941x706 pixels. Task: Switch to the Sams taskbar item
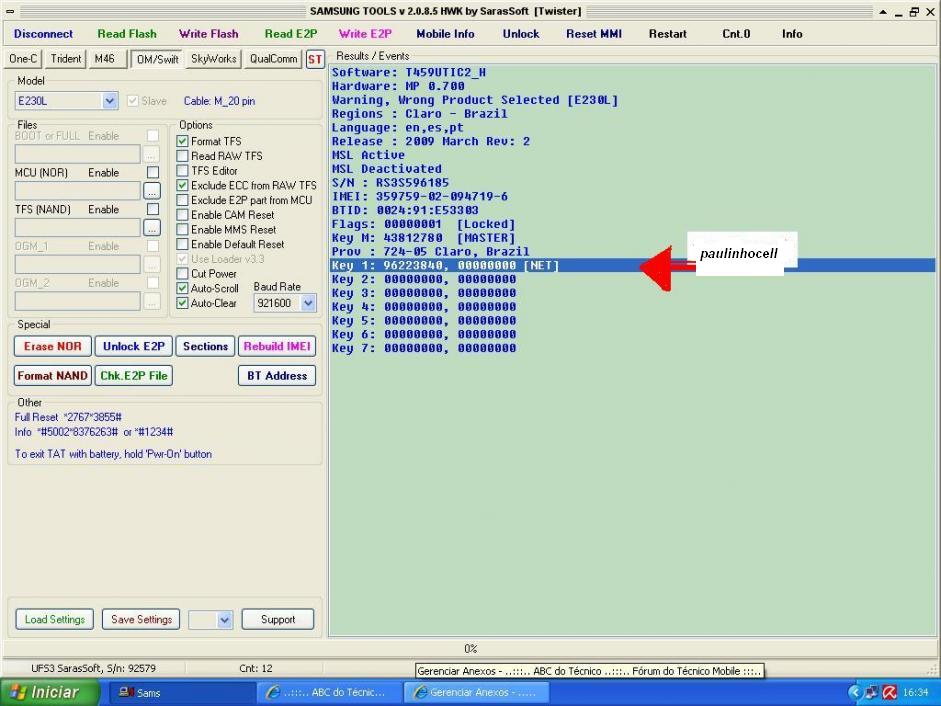pos(180,693)
